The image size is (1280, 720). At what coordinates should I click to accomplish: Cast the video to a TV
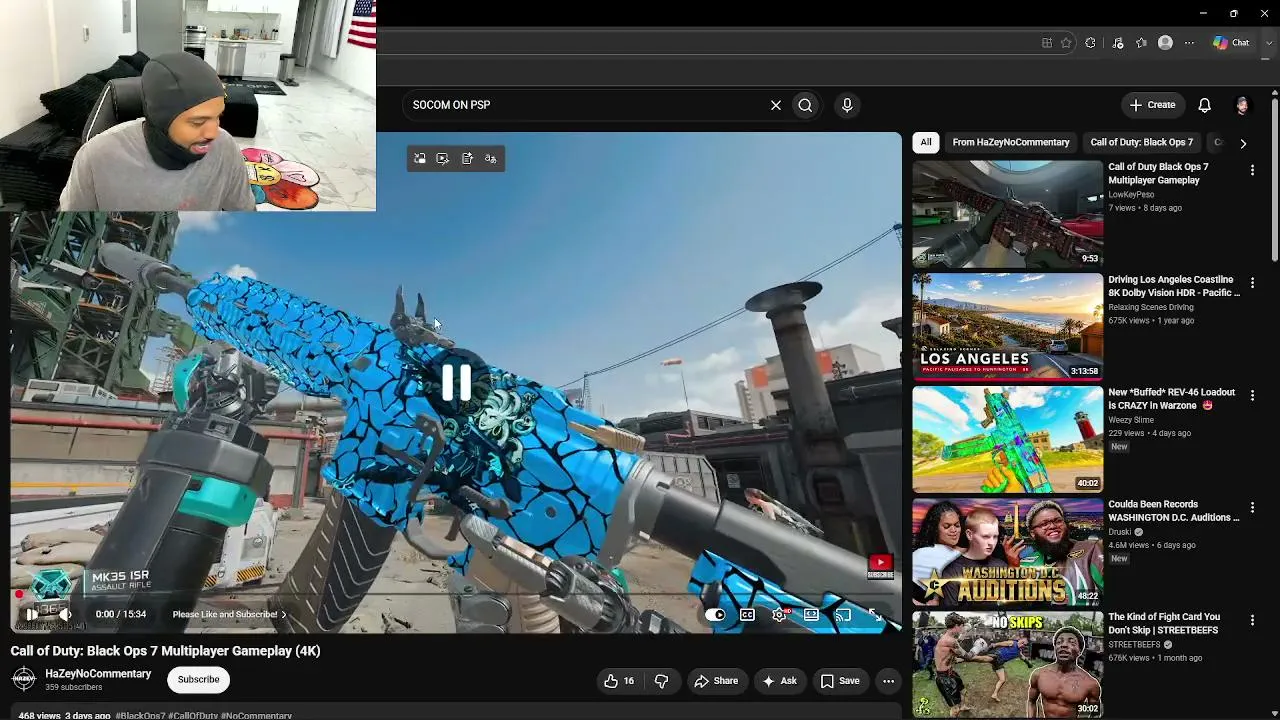point(843,614)
